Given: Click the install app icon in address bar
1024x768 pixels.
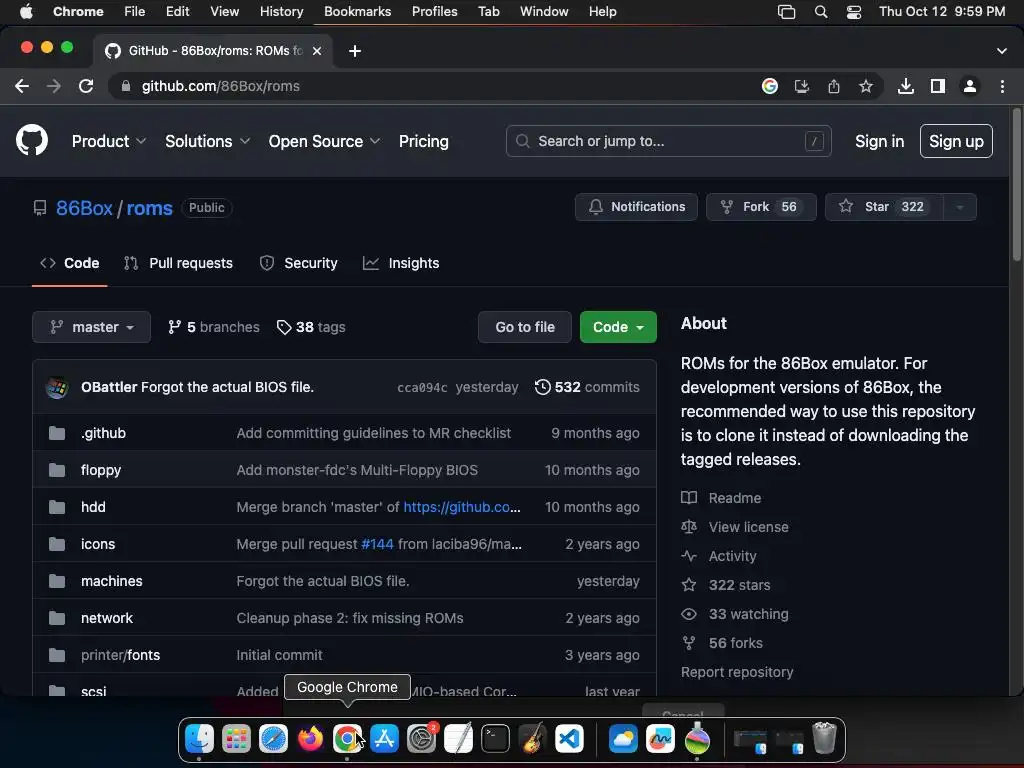Looking at the screenshot, I should point(802,86).
